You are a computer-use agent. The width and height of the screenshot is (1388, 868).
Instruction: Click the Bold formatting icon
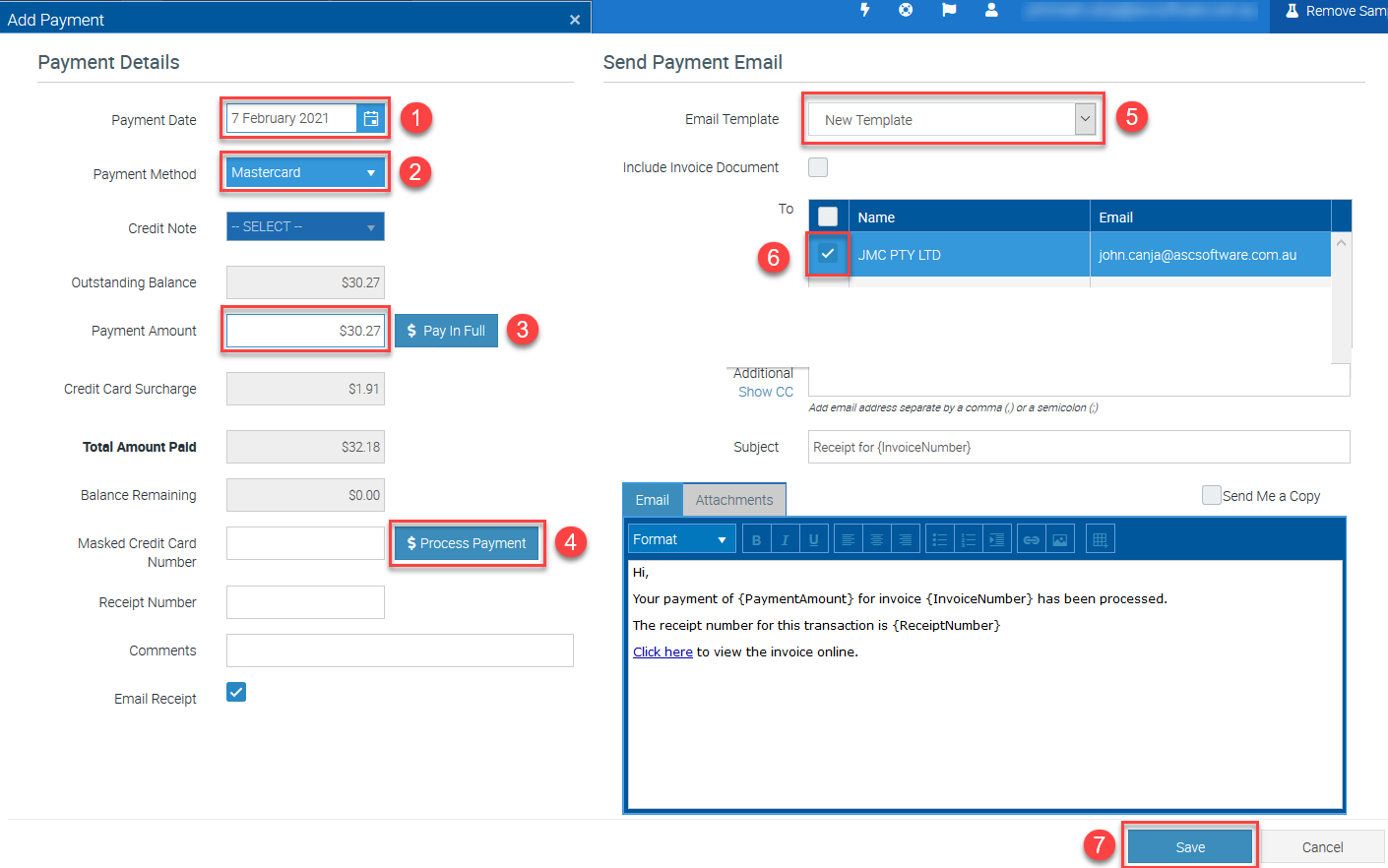click(756, 540)
